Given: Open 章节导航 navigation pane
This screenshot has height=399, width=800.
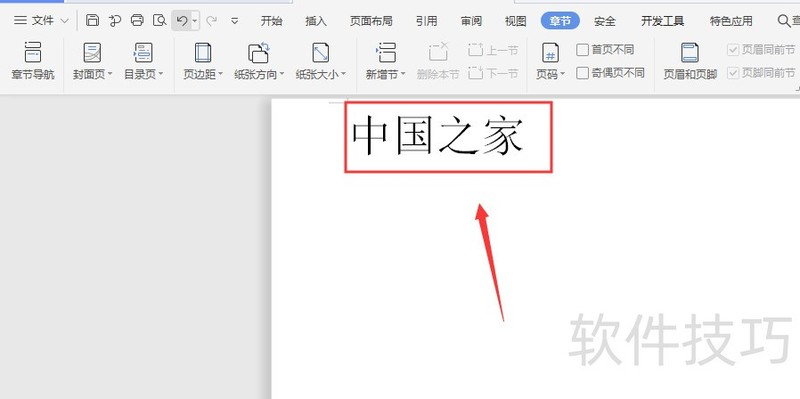Looking at the screenshot, I should (33, 61).
